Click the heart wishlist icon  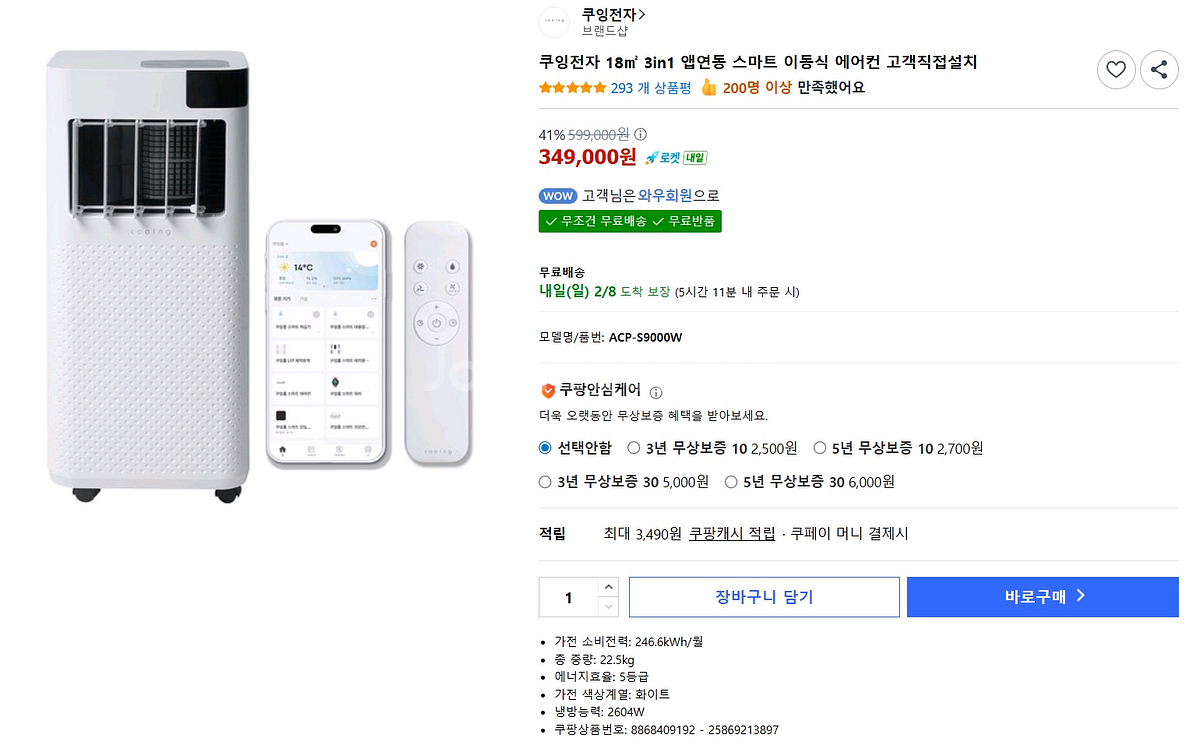click(1116, 69)
